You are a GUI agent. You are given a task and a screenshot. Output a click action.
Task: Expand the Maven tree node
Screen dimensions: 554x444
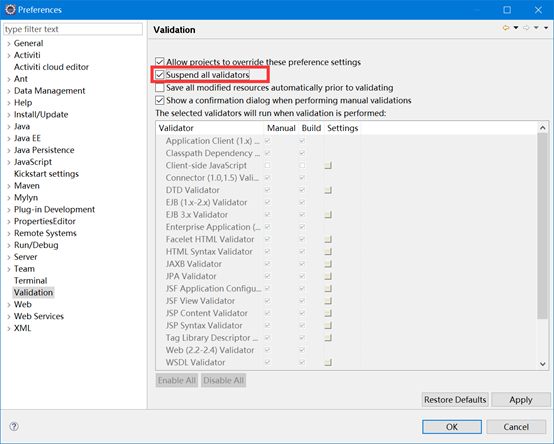(x=8, y=186)
